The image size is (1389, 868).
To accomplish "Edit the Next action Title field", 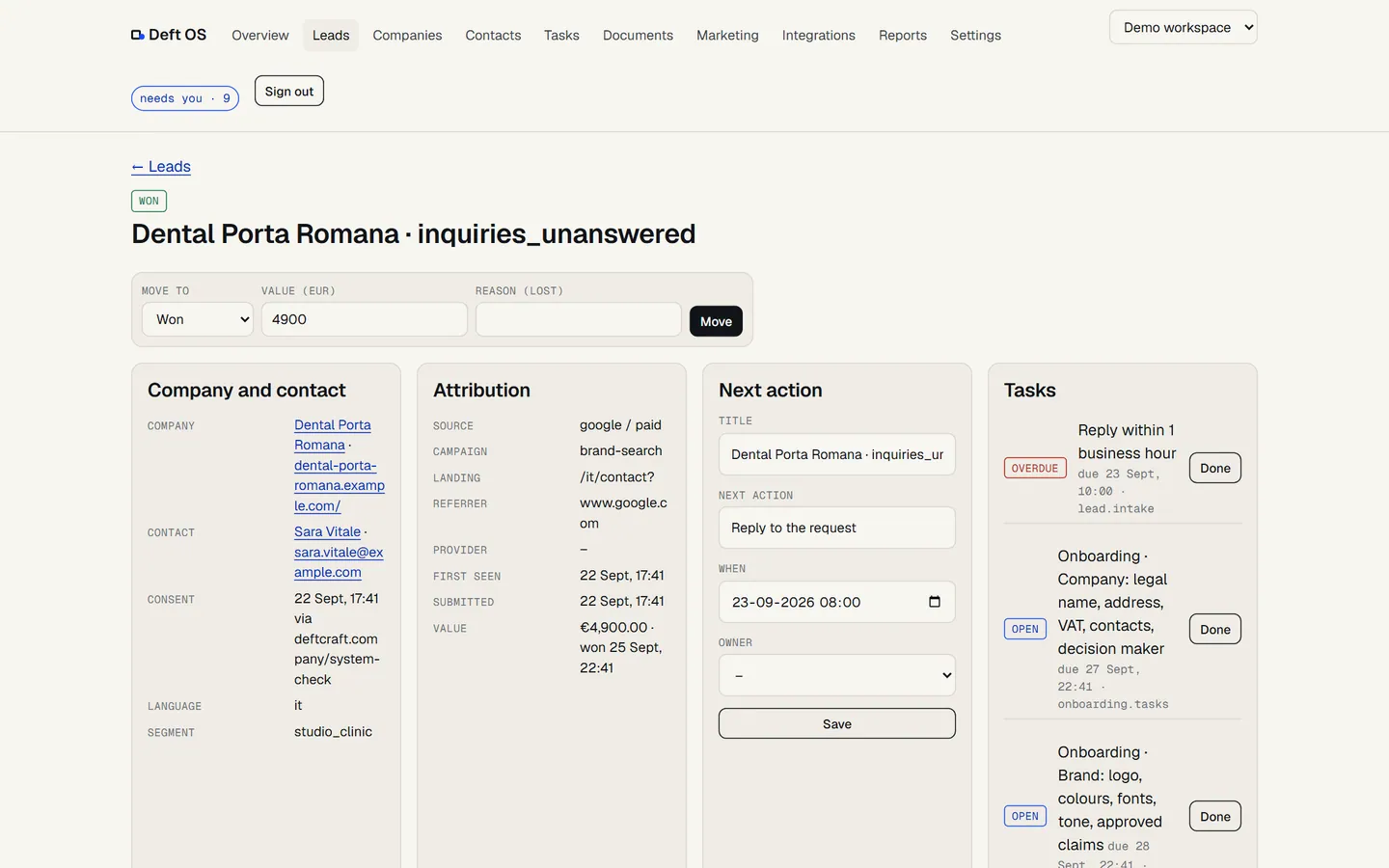I will [x=837, y=454].
